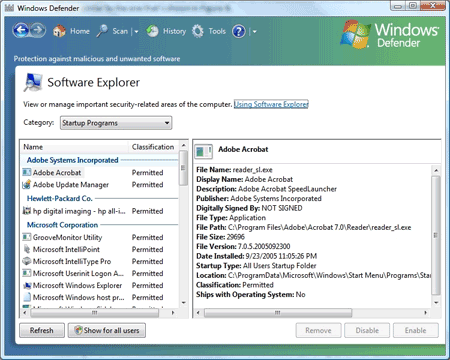Click the Adobe Update Manager icon
The height and width of the screenshot is (360, 450).
coord(27,184)
